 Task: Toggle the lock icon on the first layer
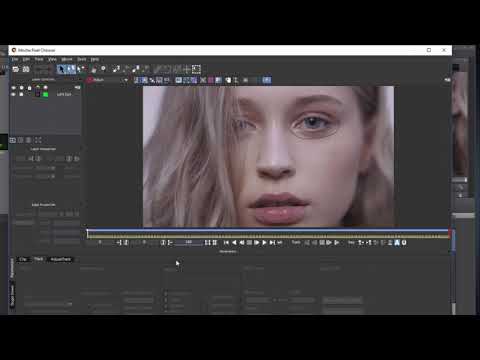[x=29, y=88]
